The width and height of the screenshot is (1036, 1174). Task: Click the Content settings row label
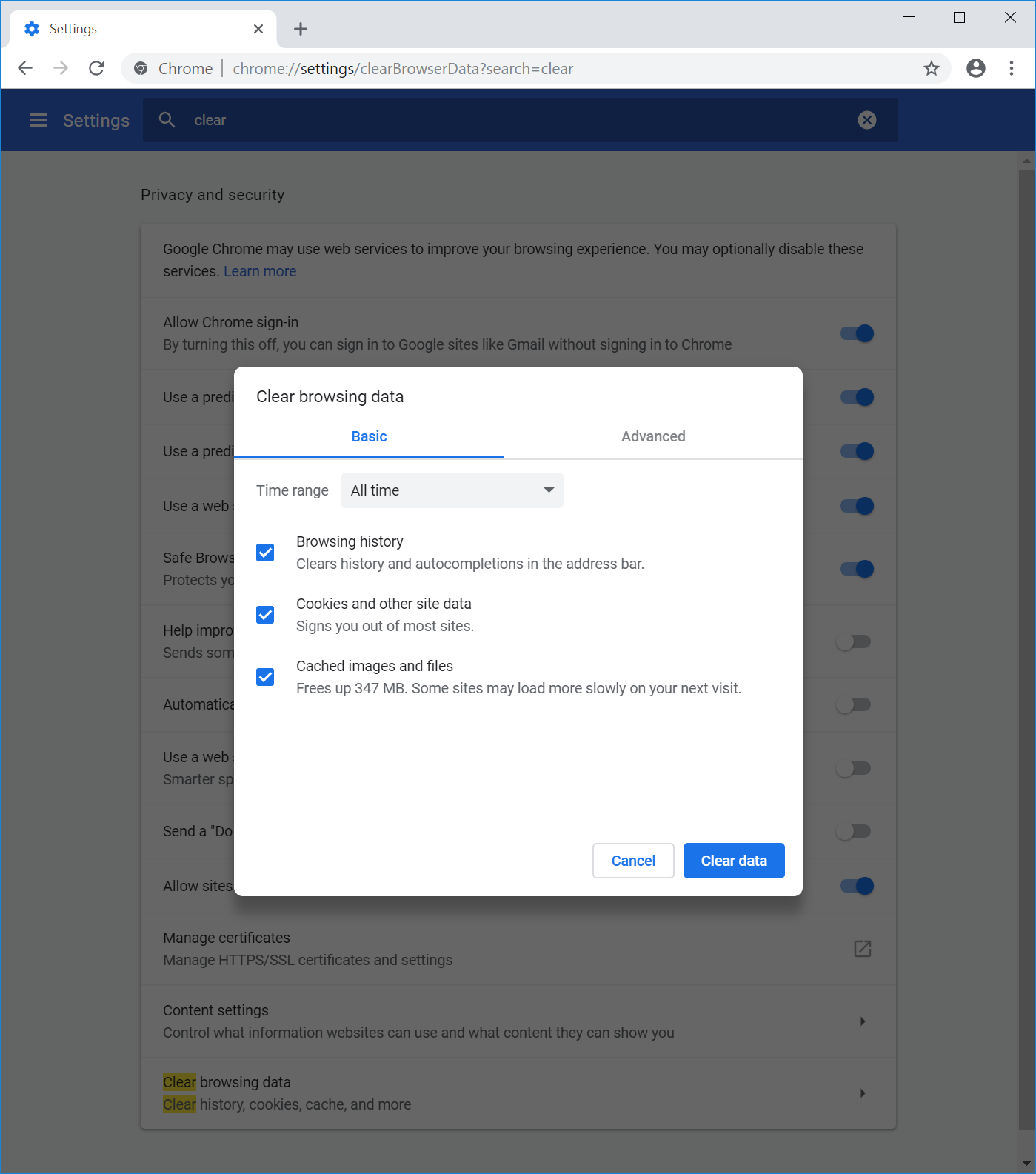[215, 1010]
